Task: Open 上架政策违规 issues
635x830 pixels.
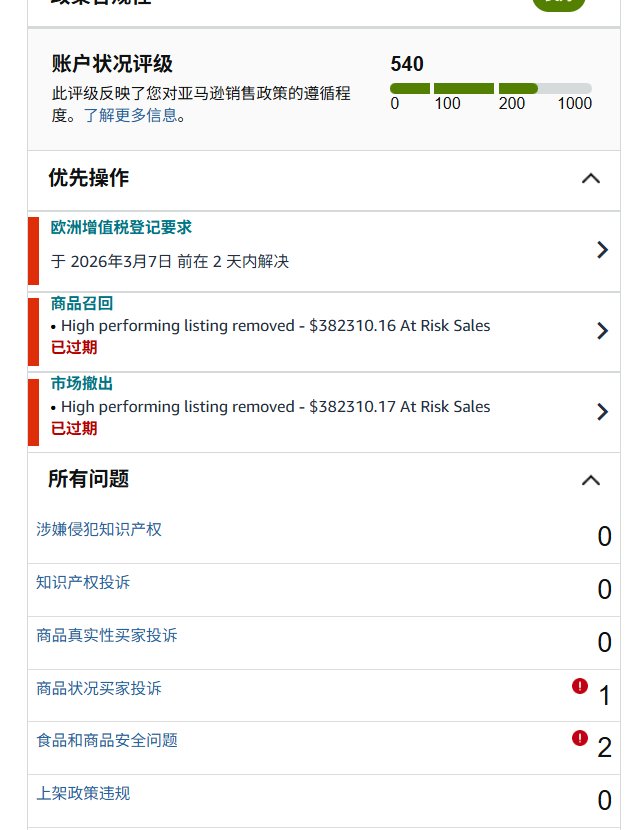Action: tap(83, 793)
